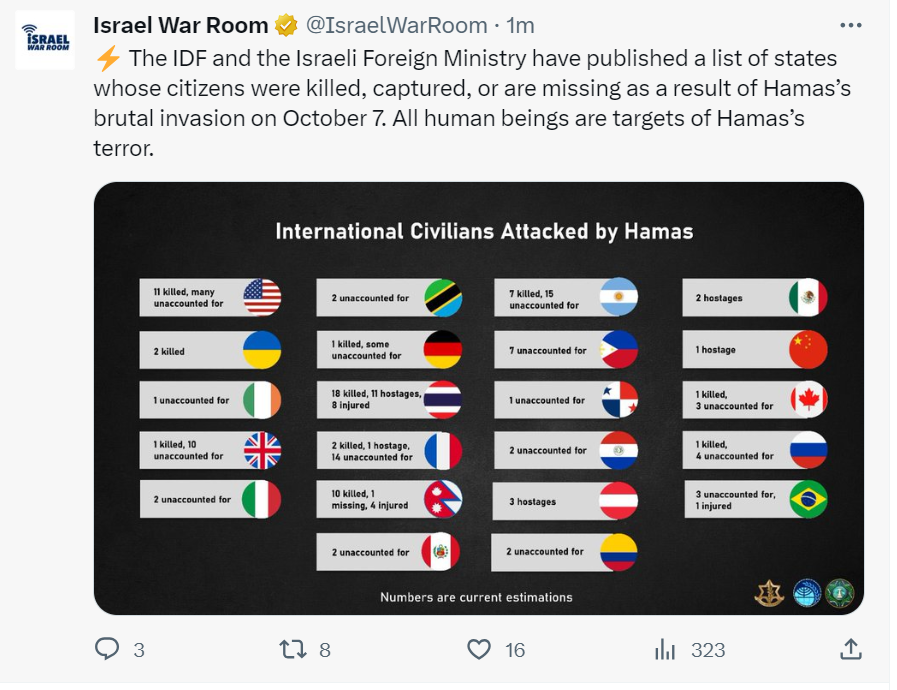Open the International Civilians infographic image
Viewport: 897px width, 690px height.
pos(479,398)
